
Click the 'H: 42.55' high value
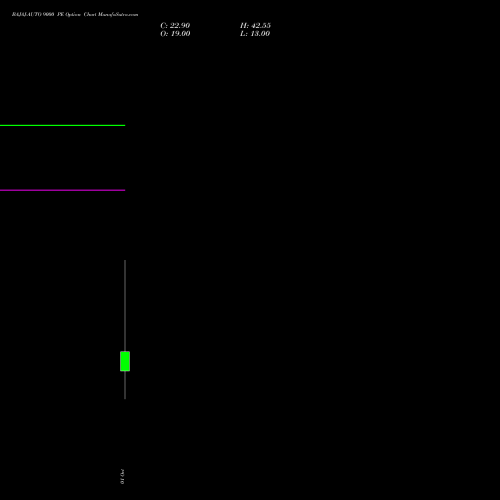point(255,26)
